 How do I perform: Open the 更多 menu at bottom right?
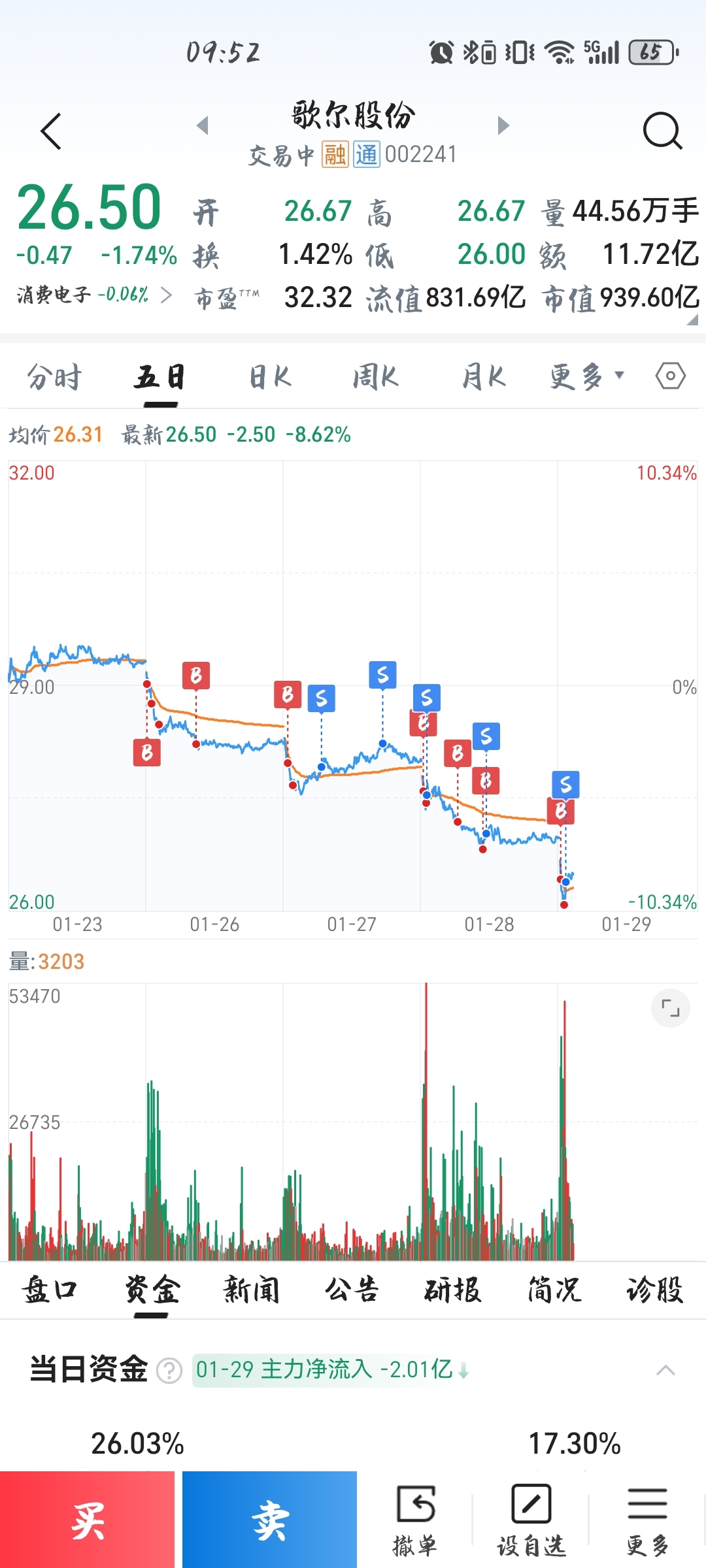click(647, 1518)
